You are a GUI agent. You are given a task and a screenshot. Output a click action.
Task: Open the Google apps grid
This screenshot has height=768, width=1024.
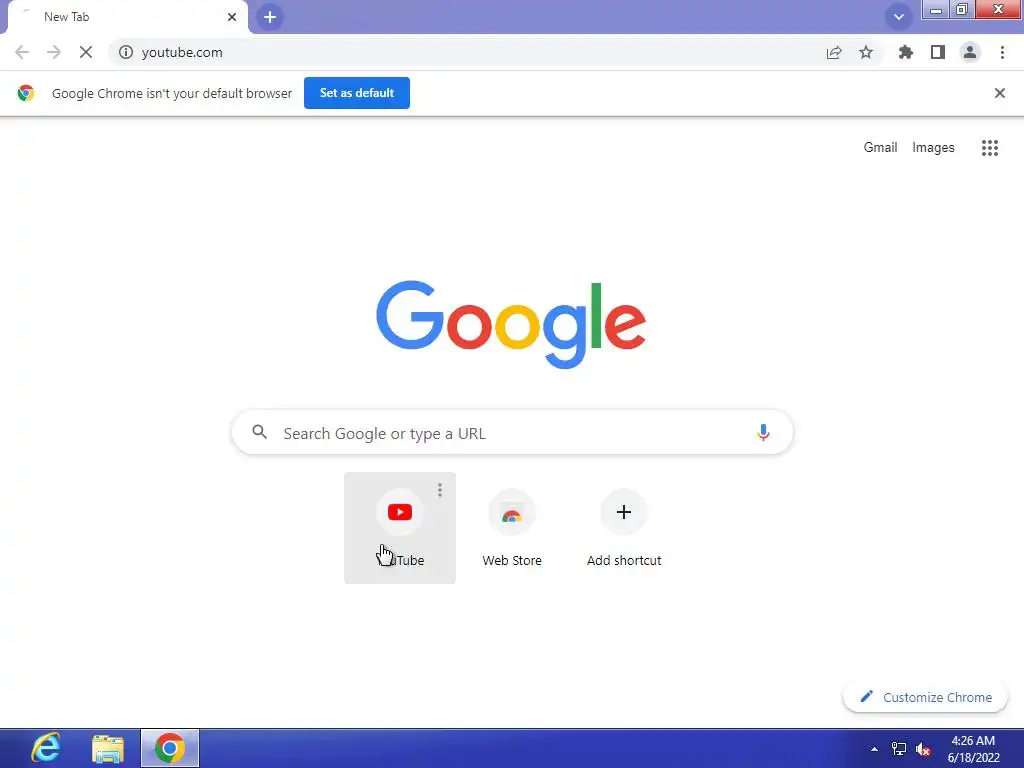click(990, 148)
